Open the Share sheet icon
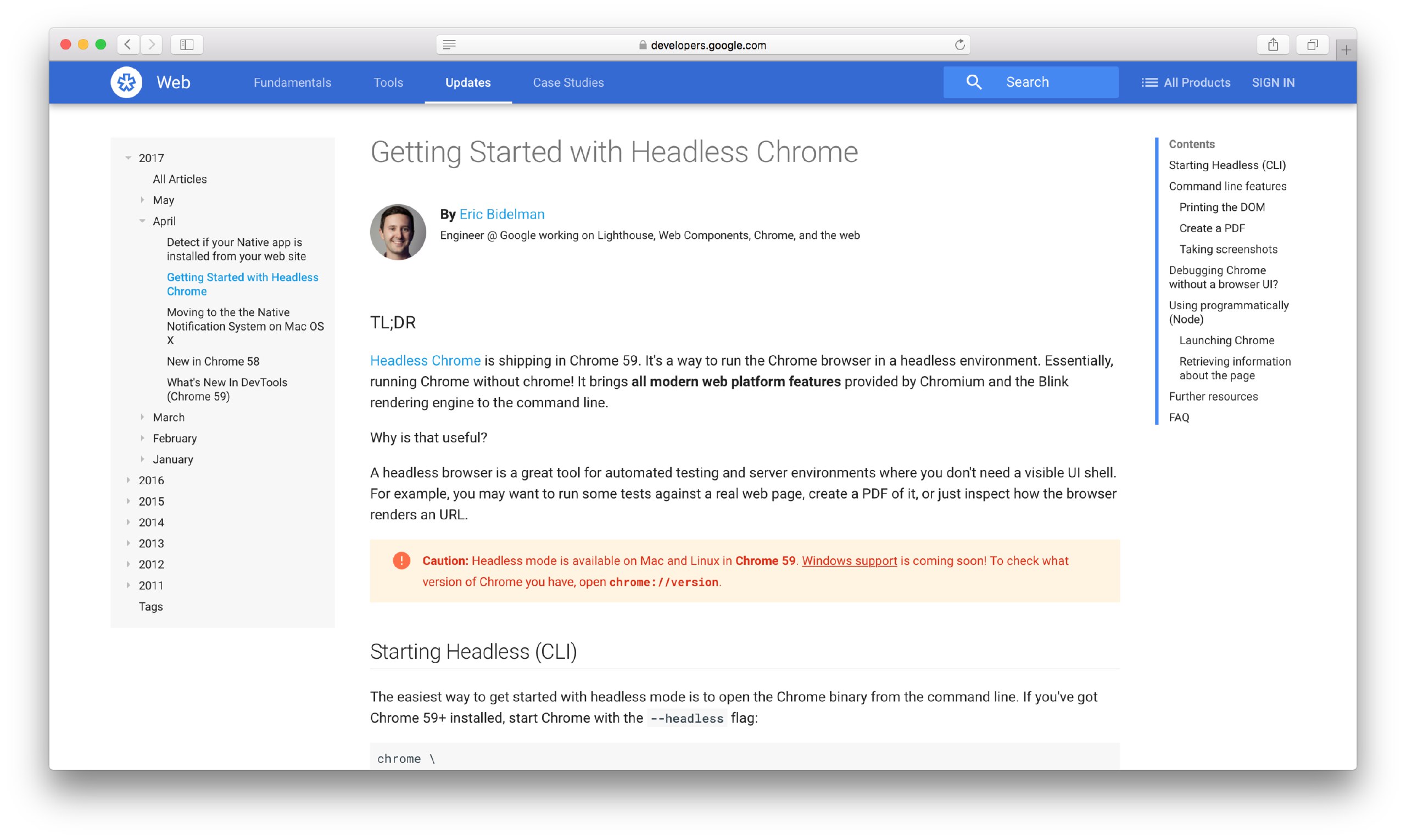This screenshot has width=1406, height=840. click(x=1273, y=44)
